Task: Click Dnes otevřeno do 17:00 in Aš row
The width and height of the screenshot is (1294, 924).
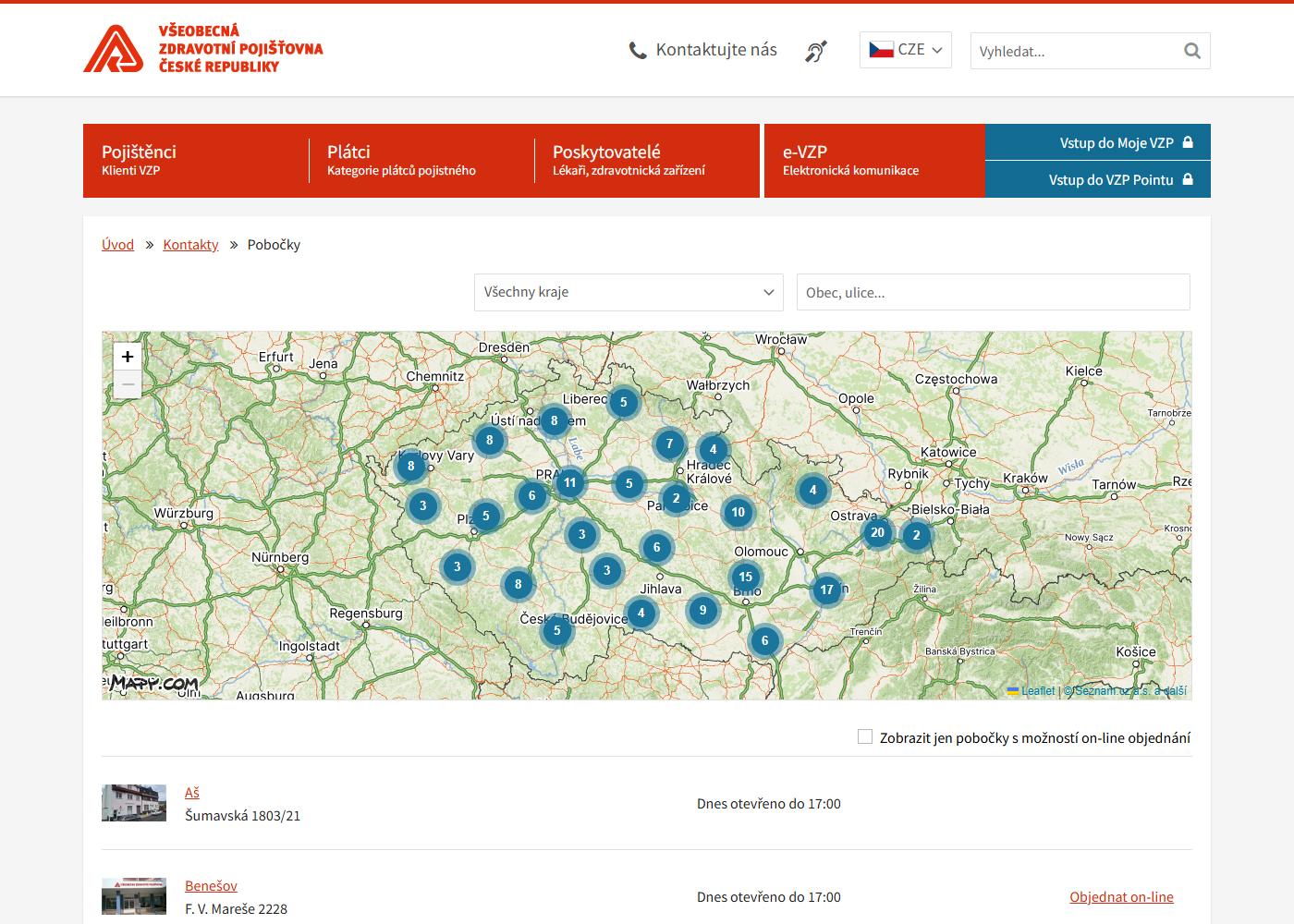Action: pos(769,804)
